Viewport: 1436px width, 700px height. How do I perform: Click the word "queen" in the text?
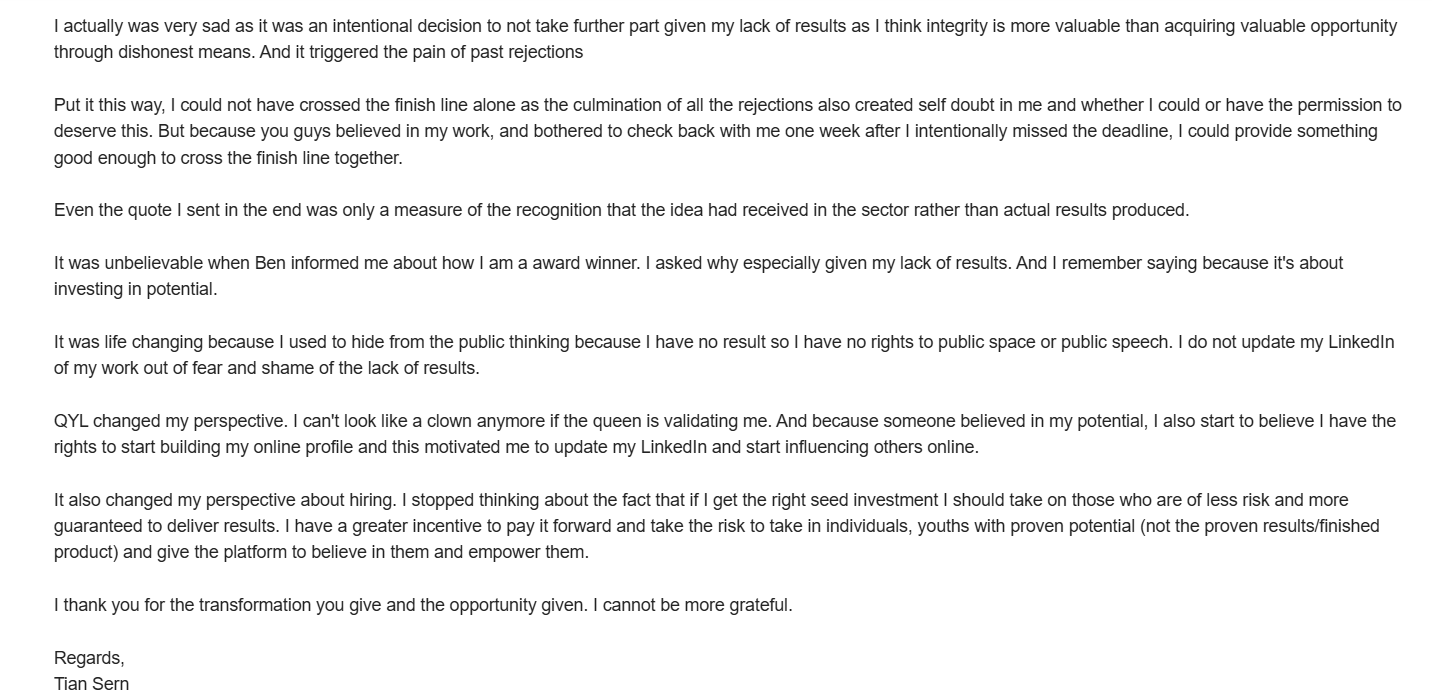click(619, 421)
